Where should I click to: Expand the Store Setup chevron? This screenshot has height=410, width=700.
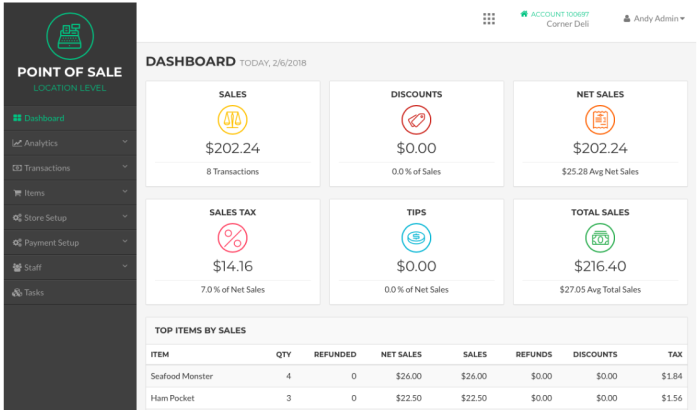[125, 217]
